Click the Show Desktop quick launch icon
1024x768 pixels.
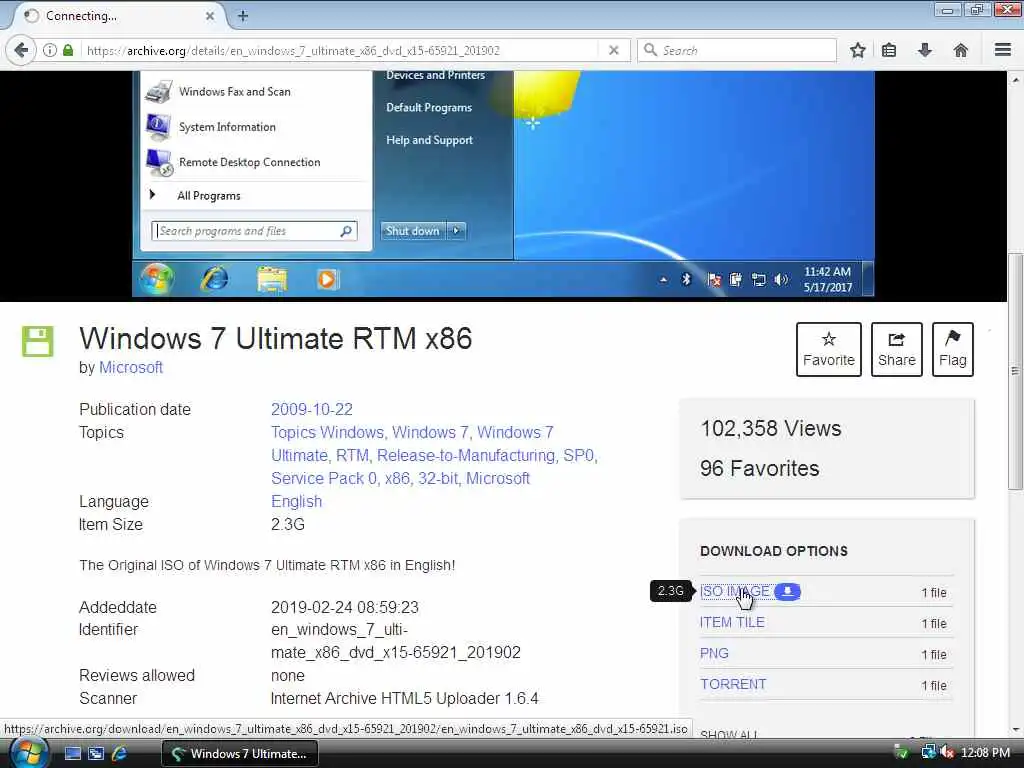click(72, 754)
